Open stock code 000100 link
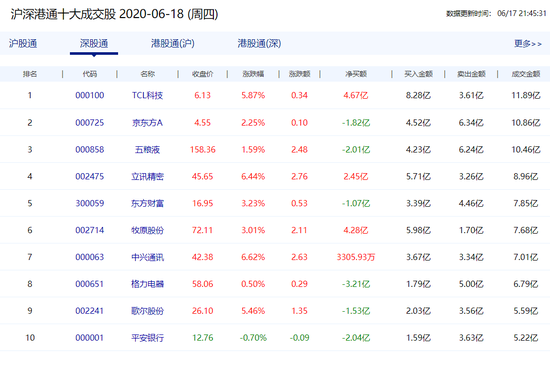 click(x=90, y=95)
